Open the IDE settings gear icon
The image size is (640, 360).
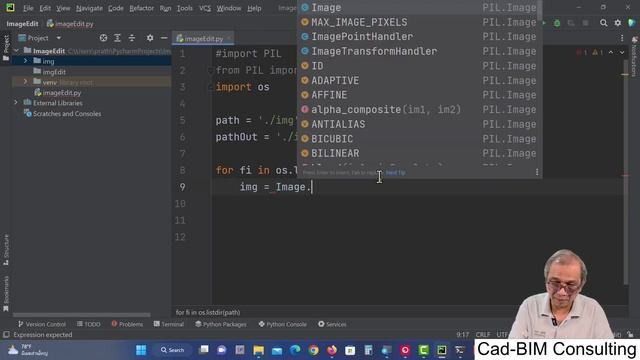tap(618, 23)
